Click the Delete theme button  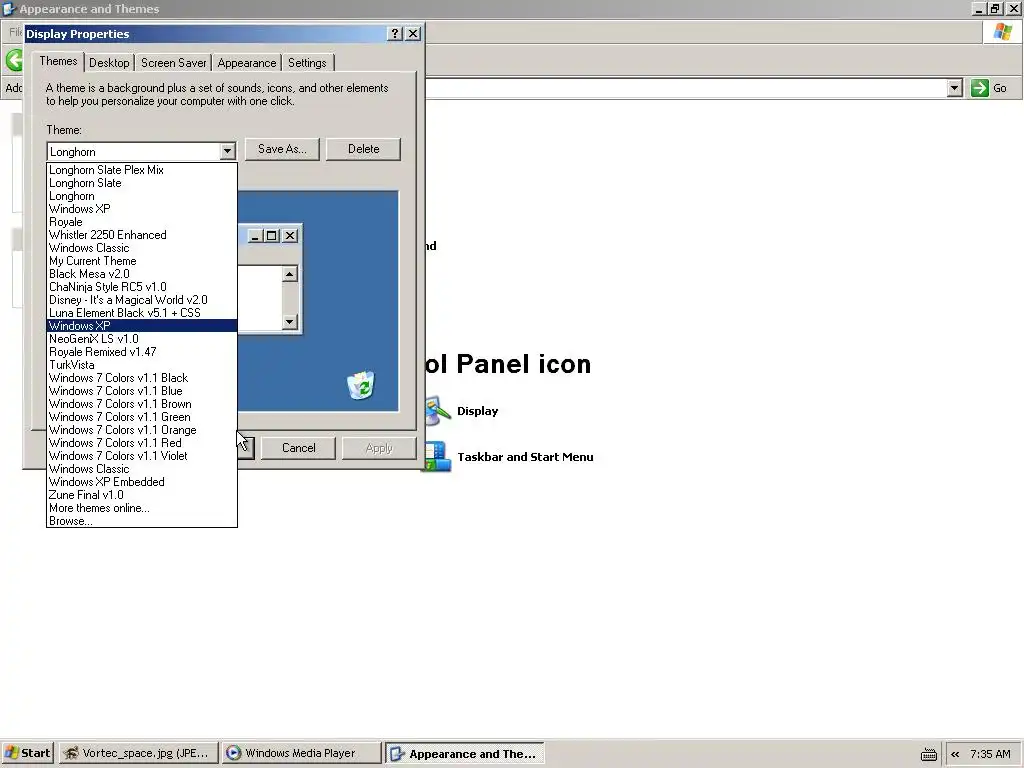pos(364,149)
